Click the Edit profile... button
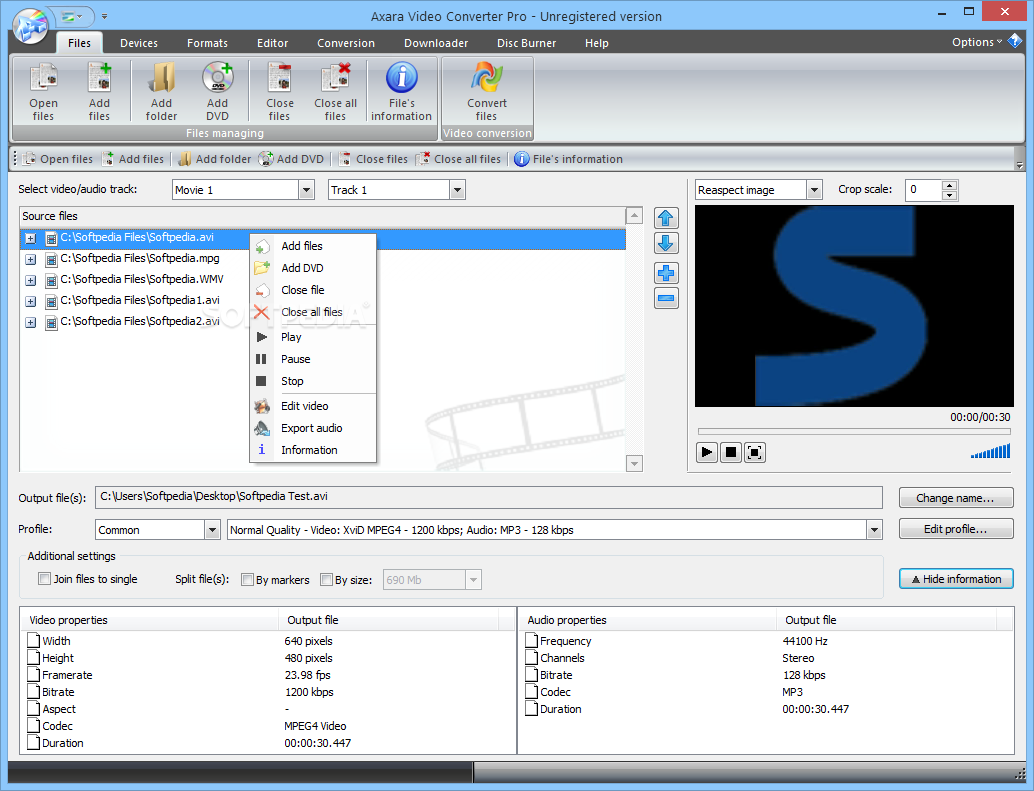The width and height of the screenshot is (1034, 791). pos(956,529)
